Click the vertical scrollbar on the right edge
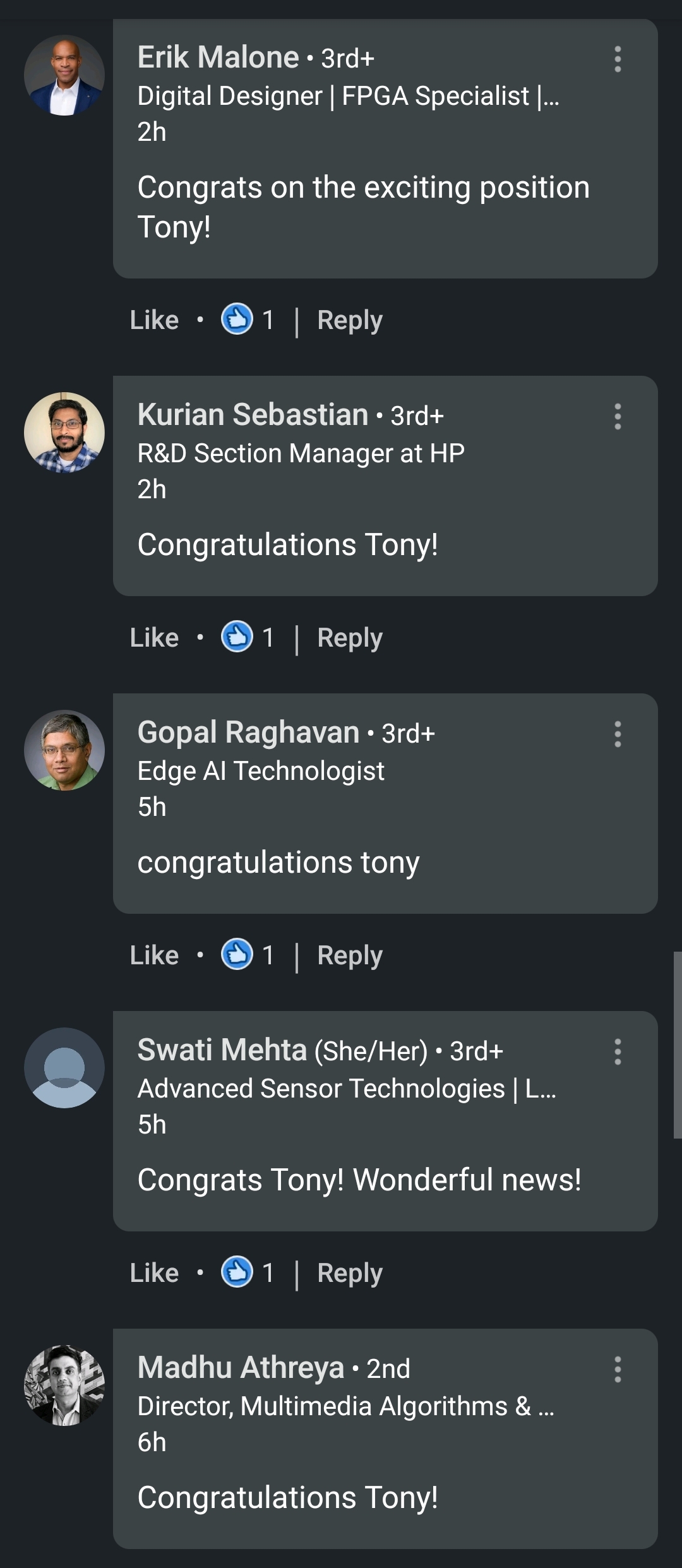682x1568 pixels. (x=677, y=1045)
